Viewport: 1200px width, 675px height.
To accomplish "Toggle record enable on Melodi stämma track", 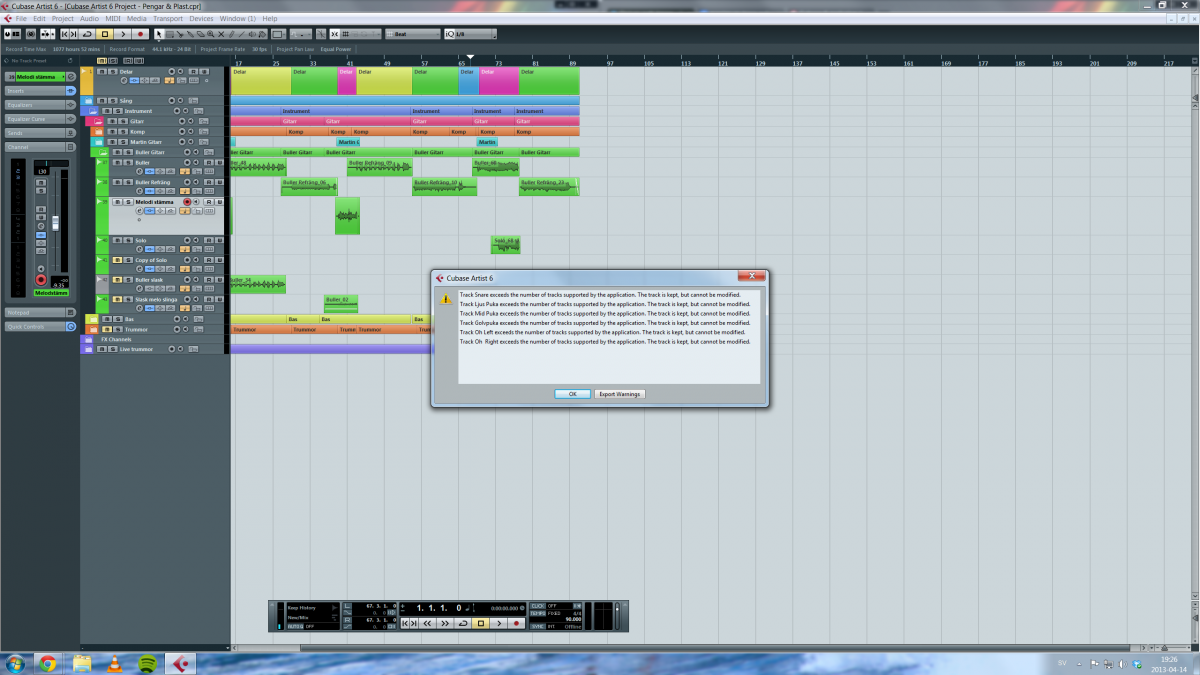I will tap(187, 202).
